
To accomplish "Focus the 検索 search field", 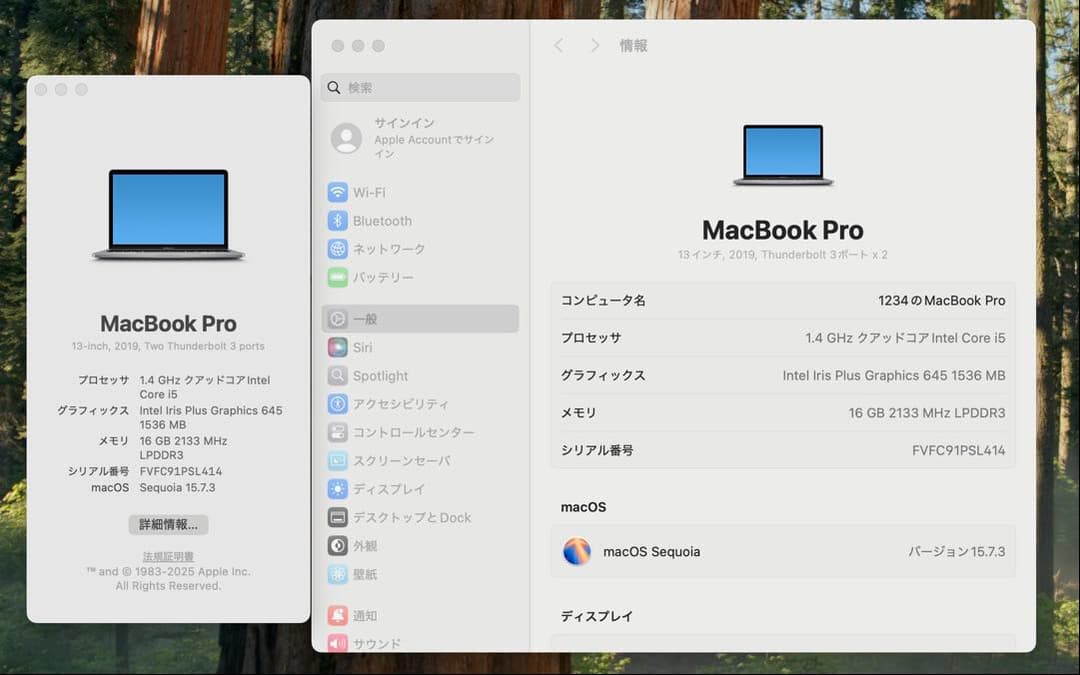I will [420, 87].
